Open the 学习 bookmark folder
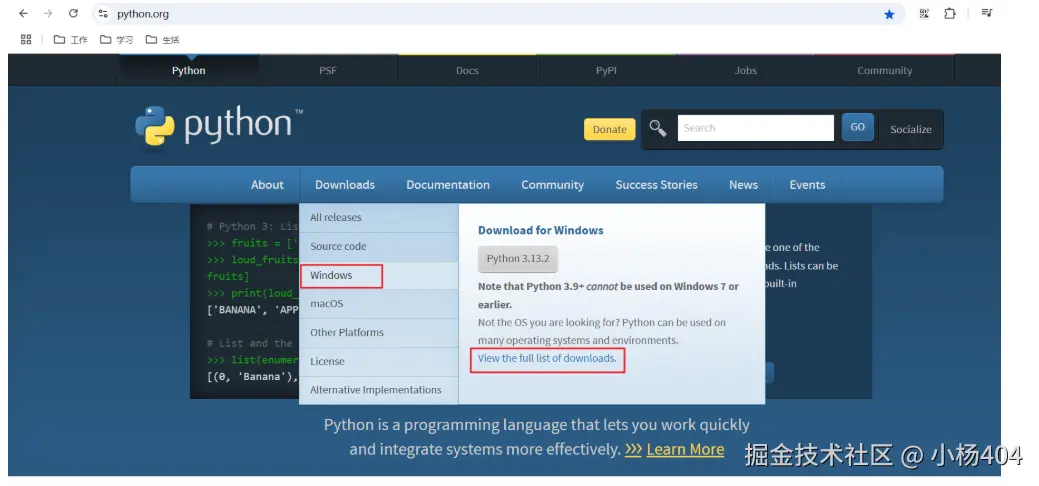 tap(117, 40)
